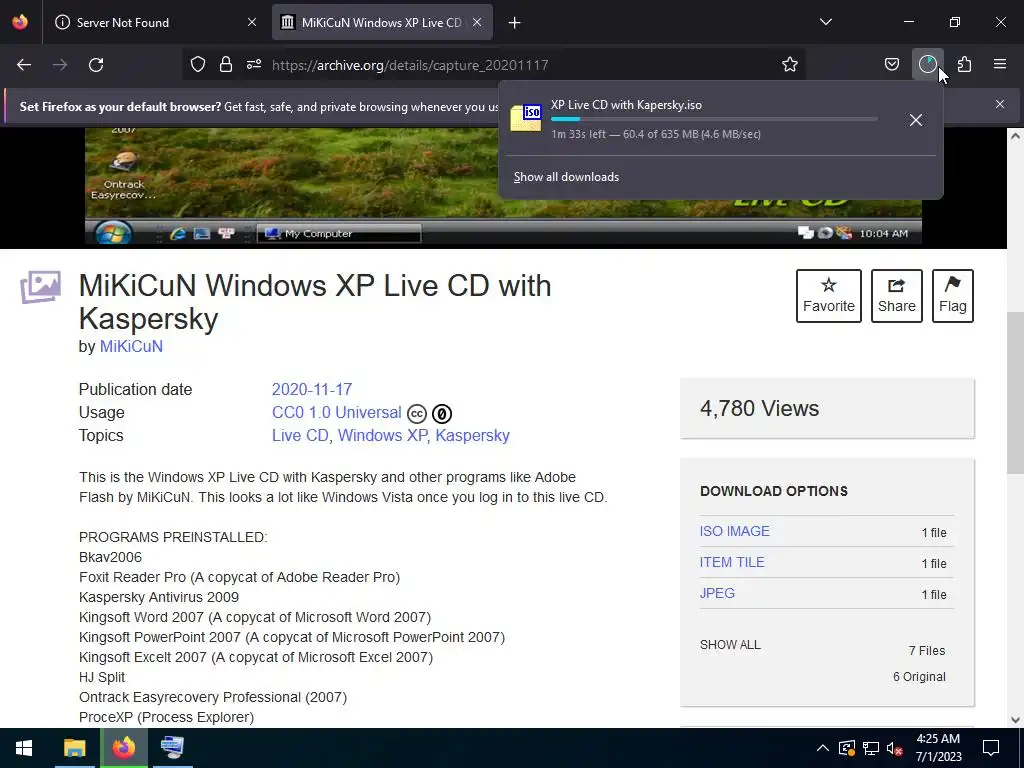Open the computer app in taskbar
The height and width of the screenshot is (768, 1024).
coord(172,748)
